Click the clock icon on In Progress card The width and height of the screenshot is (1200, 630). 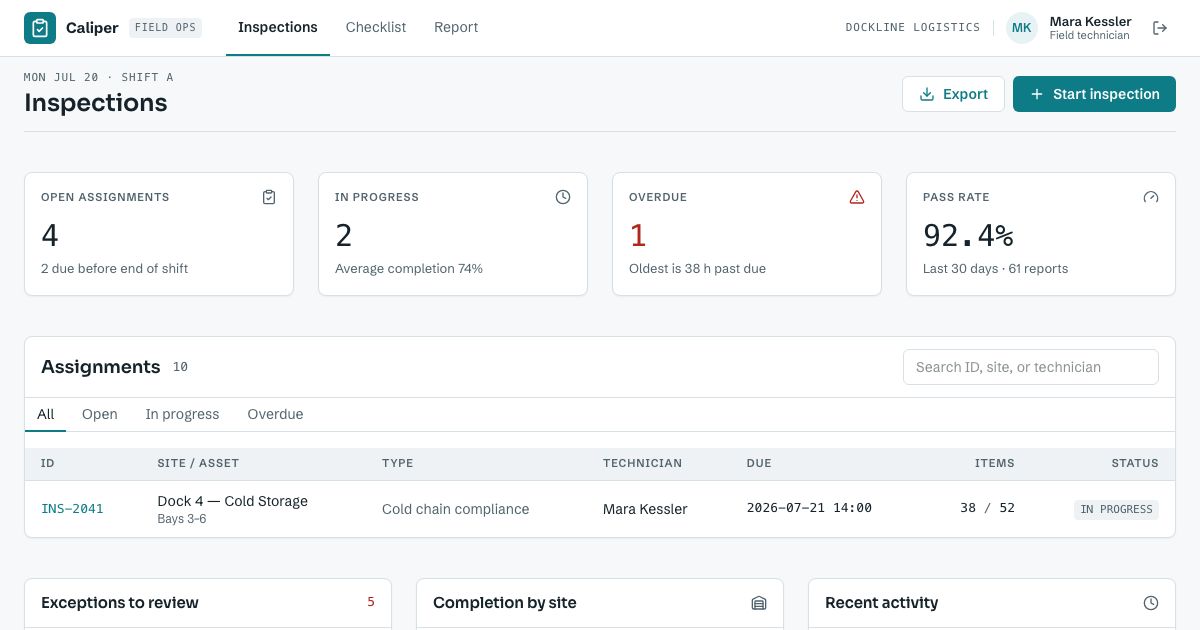click(563, 197)
